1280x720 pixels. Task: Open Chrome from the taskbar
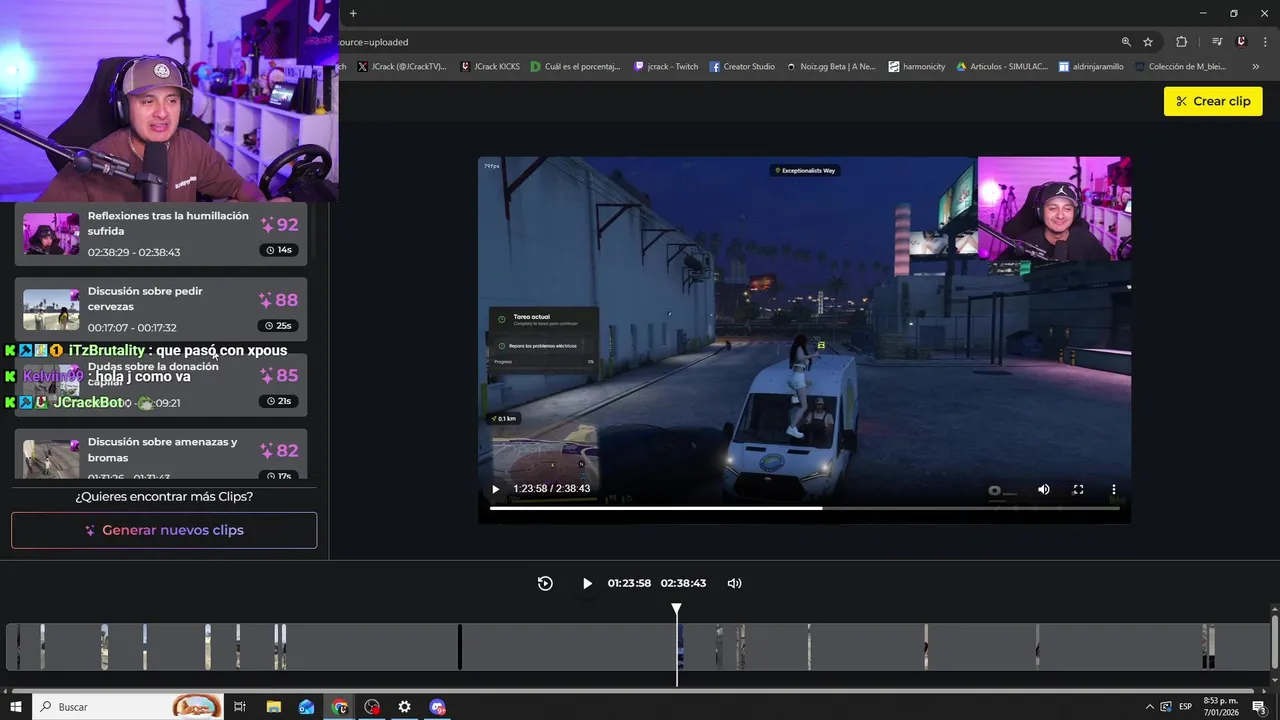339,707
